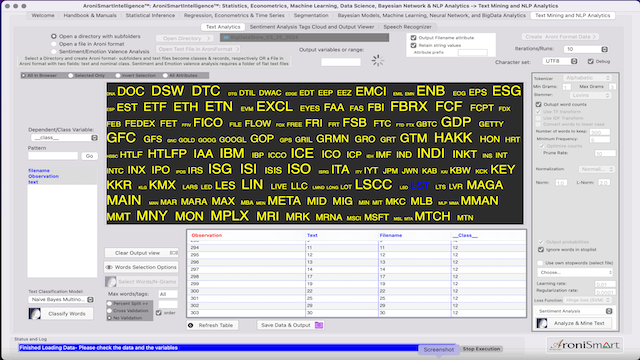Click the Analyze & Mine Text icon
The height and width of the screenshot is (360, 640).
(x=542, y=323)
